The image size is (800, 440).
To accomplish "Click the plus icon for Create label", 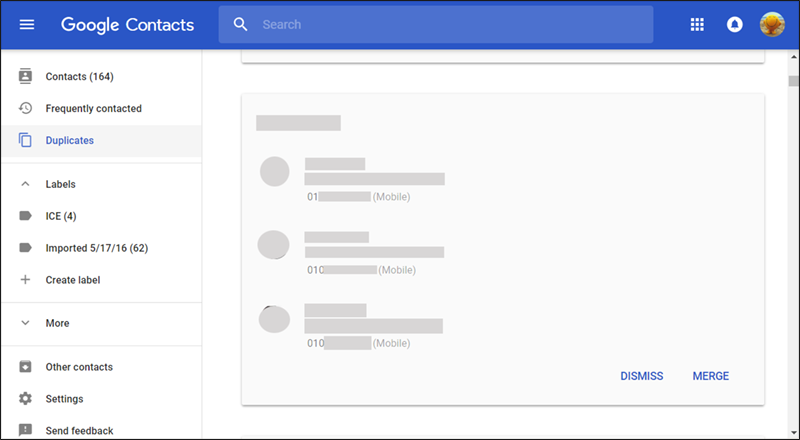I will [26, 280].
